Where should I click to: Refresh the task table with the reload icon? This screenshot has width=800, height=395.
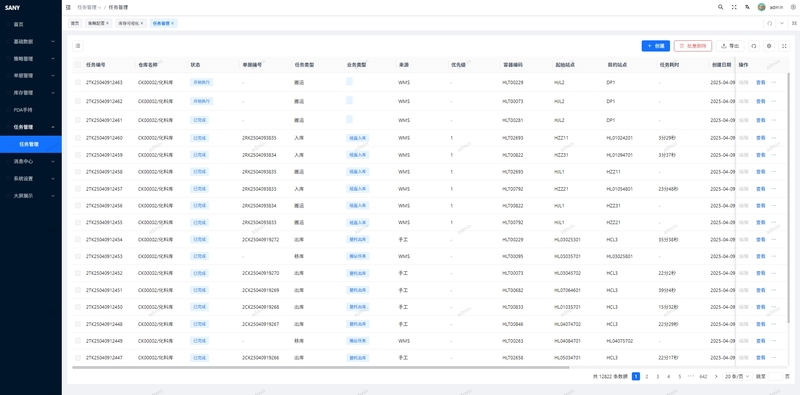[x=754, y=46]
